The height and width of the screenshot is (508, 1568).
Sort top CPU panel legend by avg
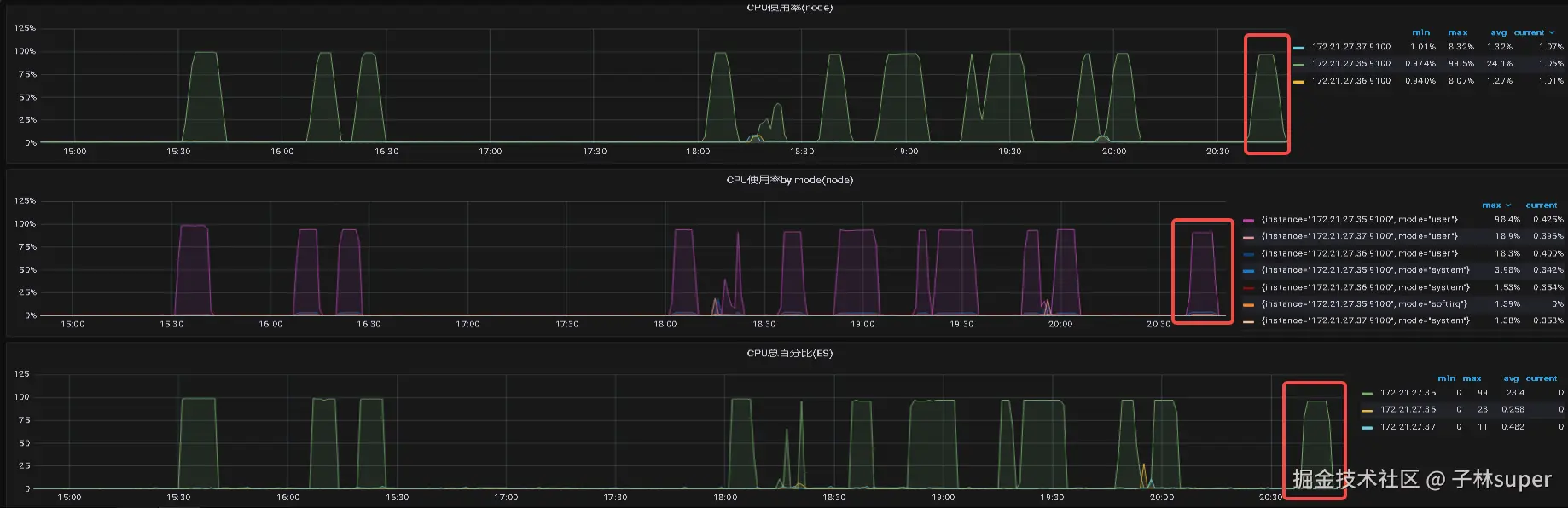[1498, 32]
